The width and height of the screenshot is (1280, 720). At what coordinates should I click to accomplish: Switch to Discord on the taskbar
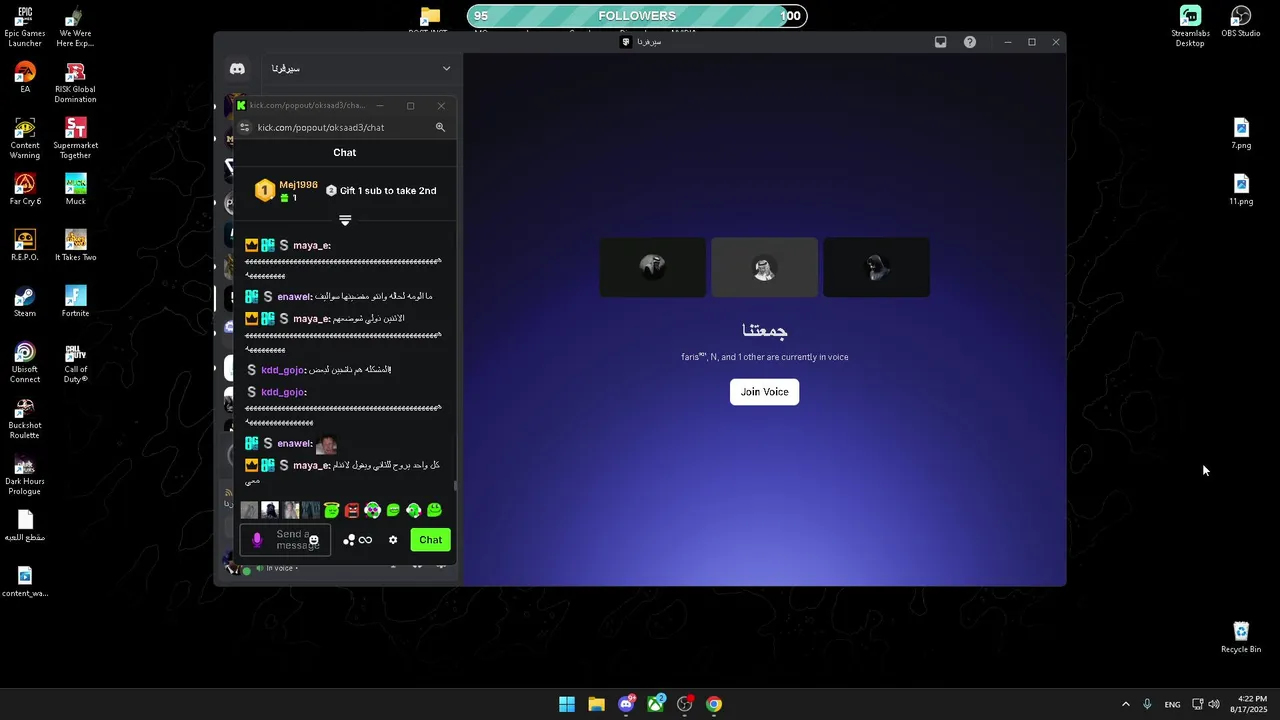point(626,704)
